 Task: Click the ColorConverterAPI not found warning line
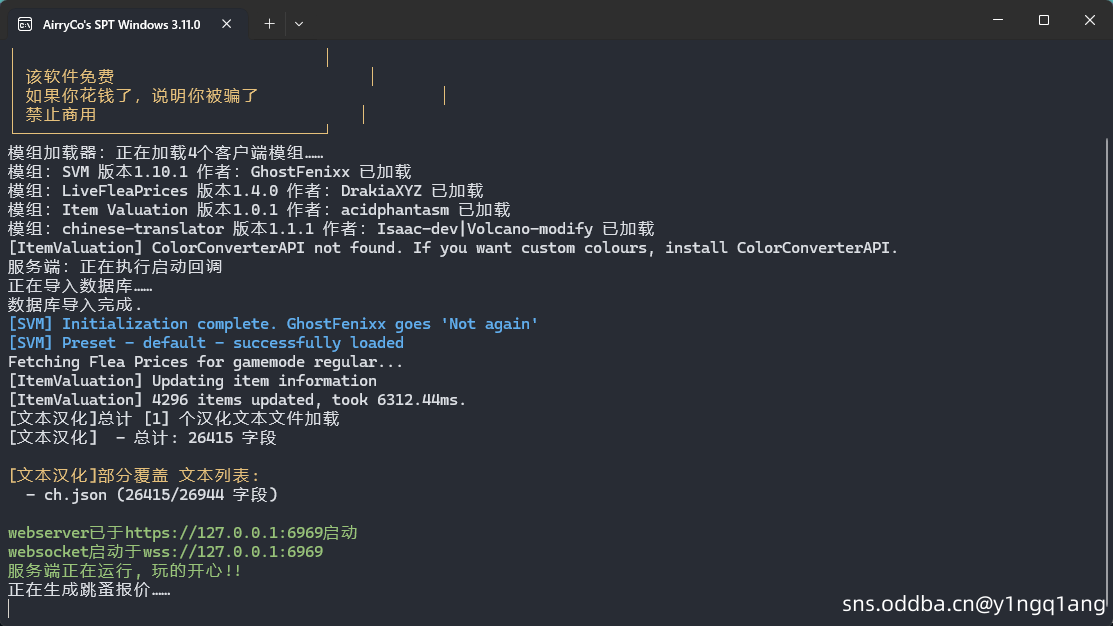pos(453,248)
